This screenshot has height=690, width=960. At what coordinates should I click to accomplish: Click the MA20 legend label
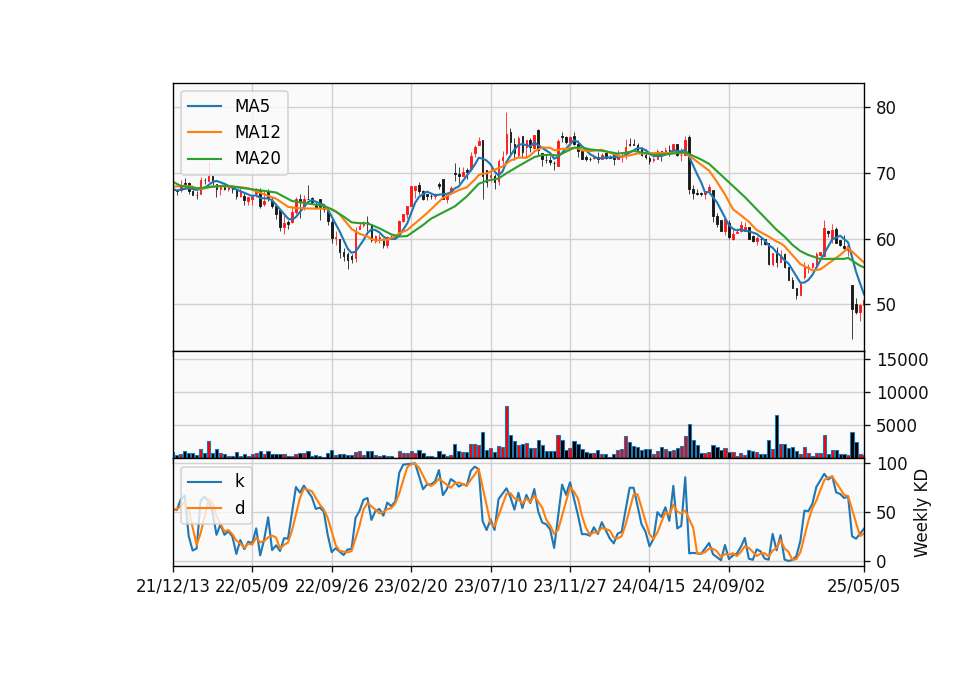(257, 158)
